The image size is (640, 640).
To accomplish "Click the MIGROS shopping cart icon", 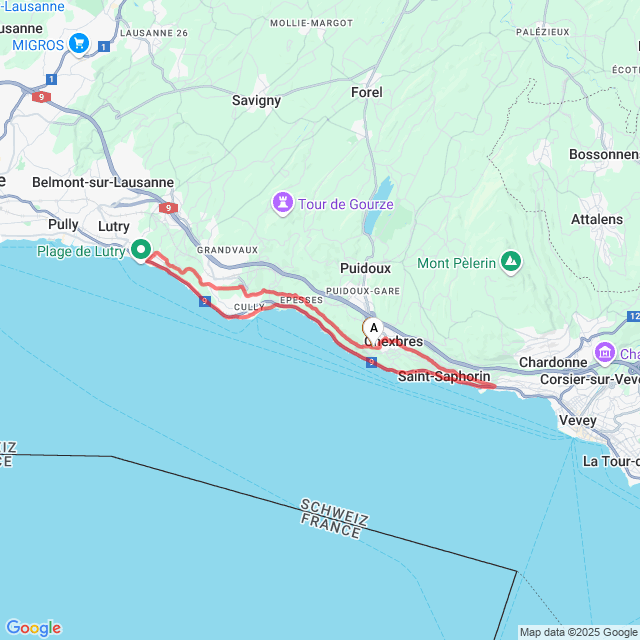I will tap(79, 44).
